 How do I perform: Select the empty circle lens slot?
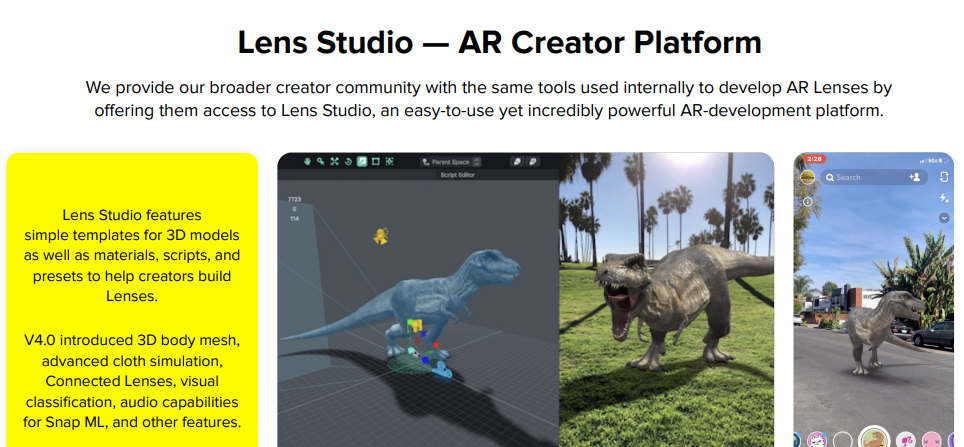point(843,440)
